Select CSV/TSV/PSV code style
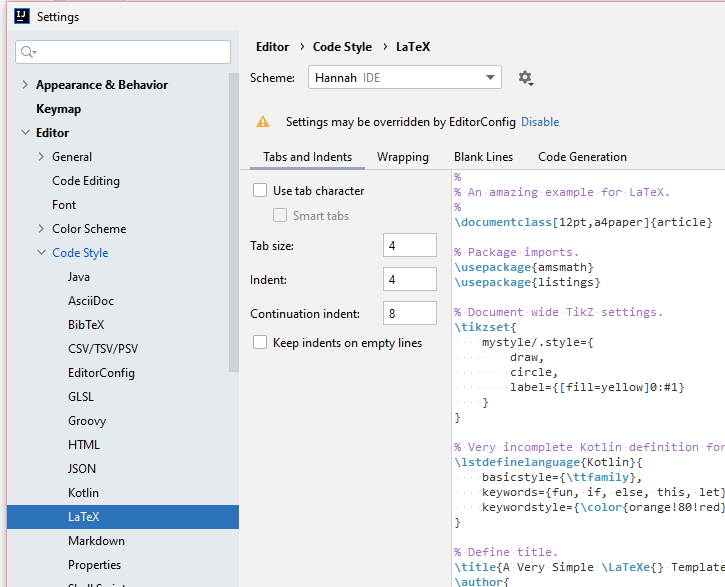This screenshot has height=587, width=725. click(103, 349)
